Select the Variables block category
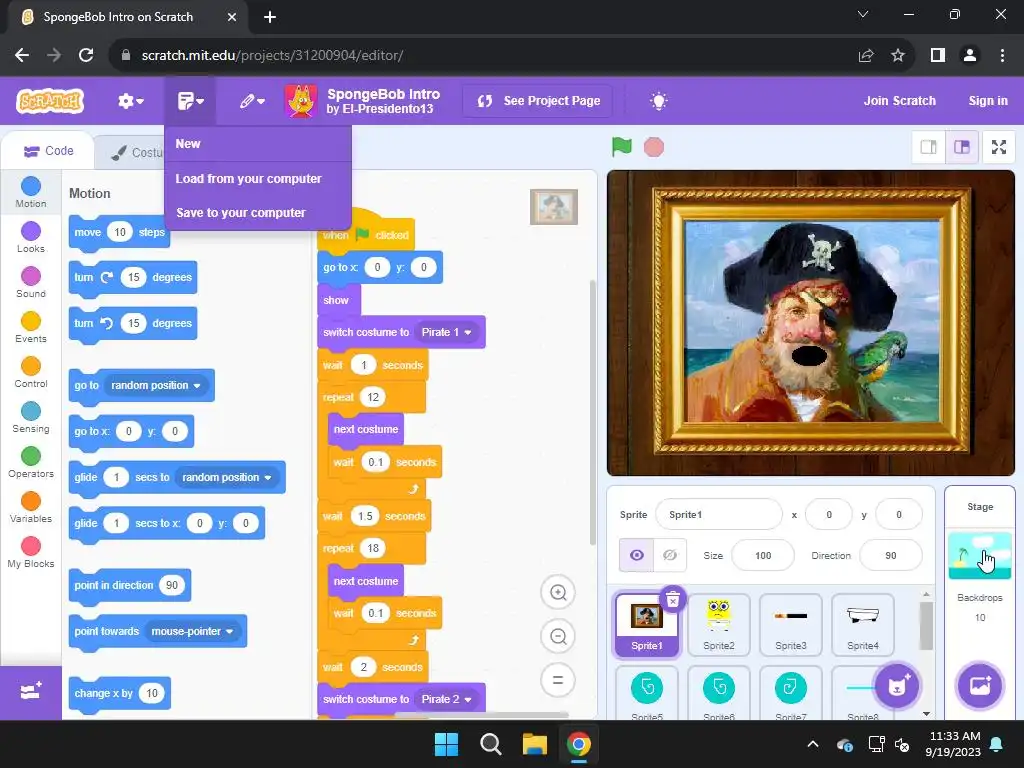The image size is (1024, 768). pyautogui.click(x=31, y=507)
